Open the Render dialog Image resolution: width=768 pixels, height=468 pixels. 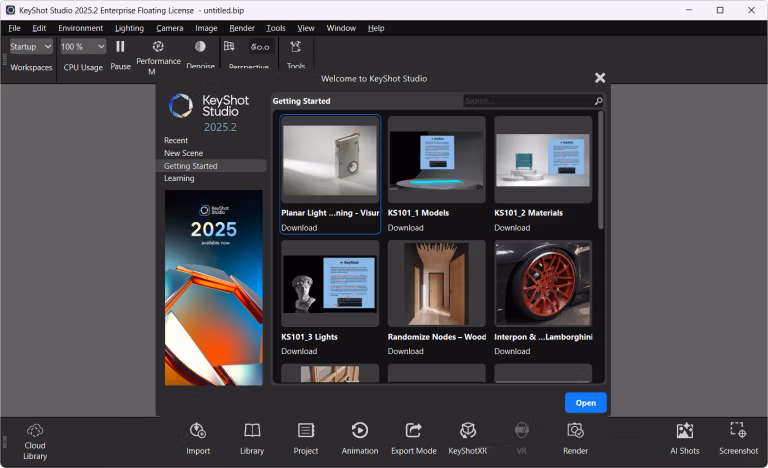tap(576, 439)
